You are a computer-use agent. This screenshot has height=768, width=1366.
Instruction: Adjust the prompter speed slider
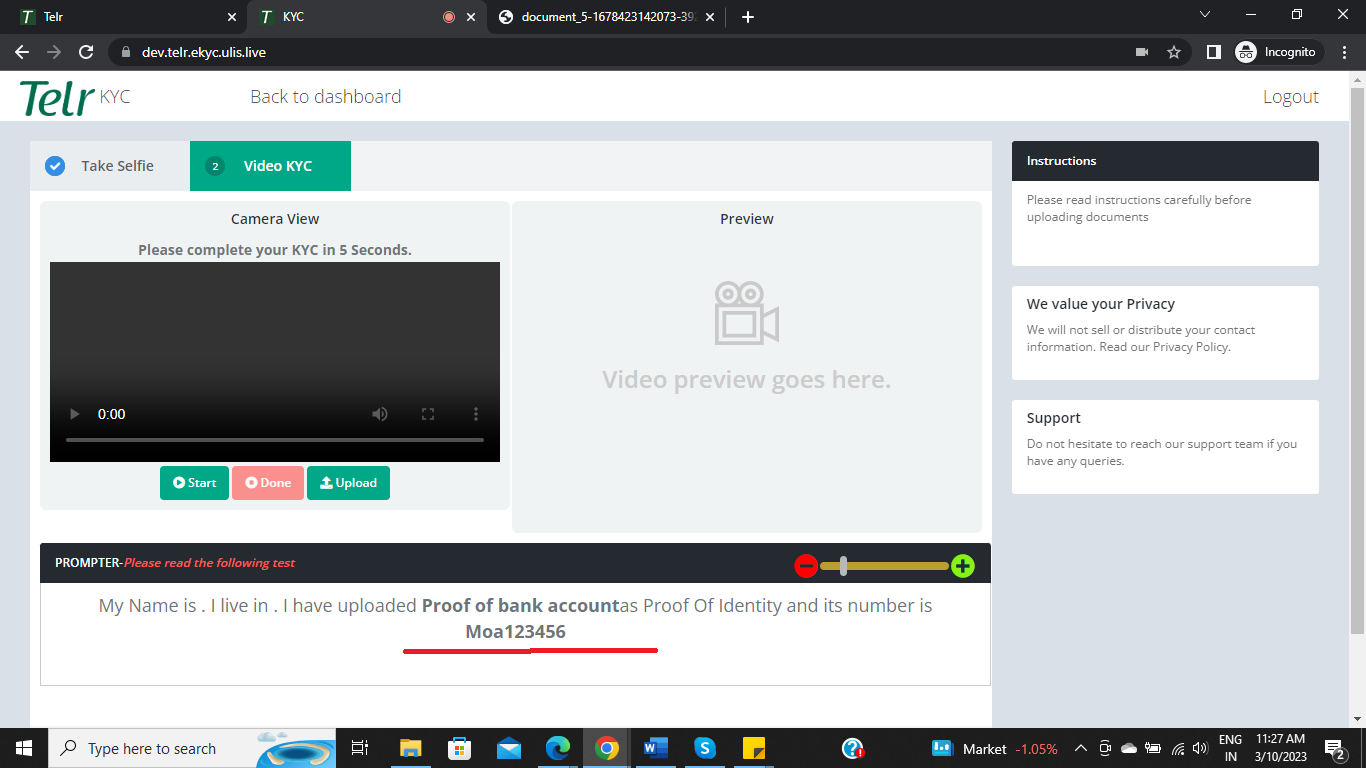tap(844, 566)
